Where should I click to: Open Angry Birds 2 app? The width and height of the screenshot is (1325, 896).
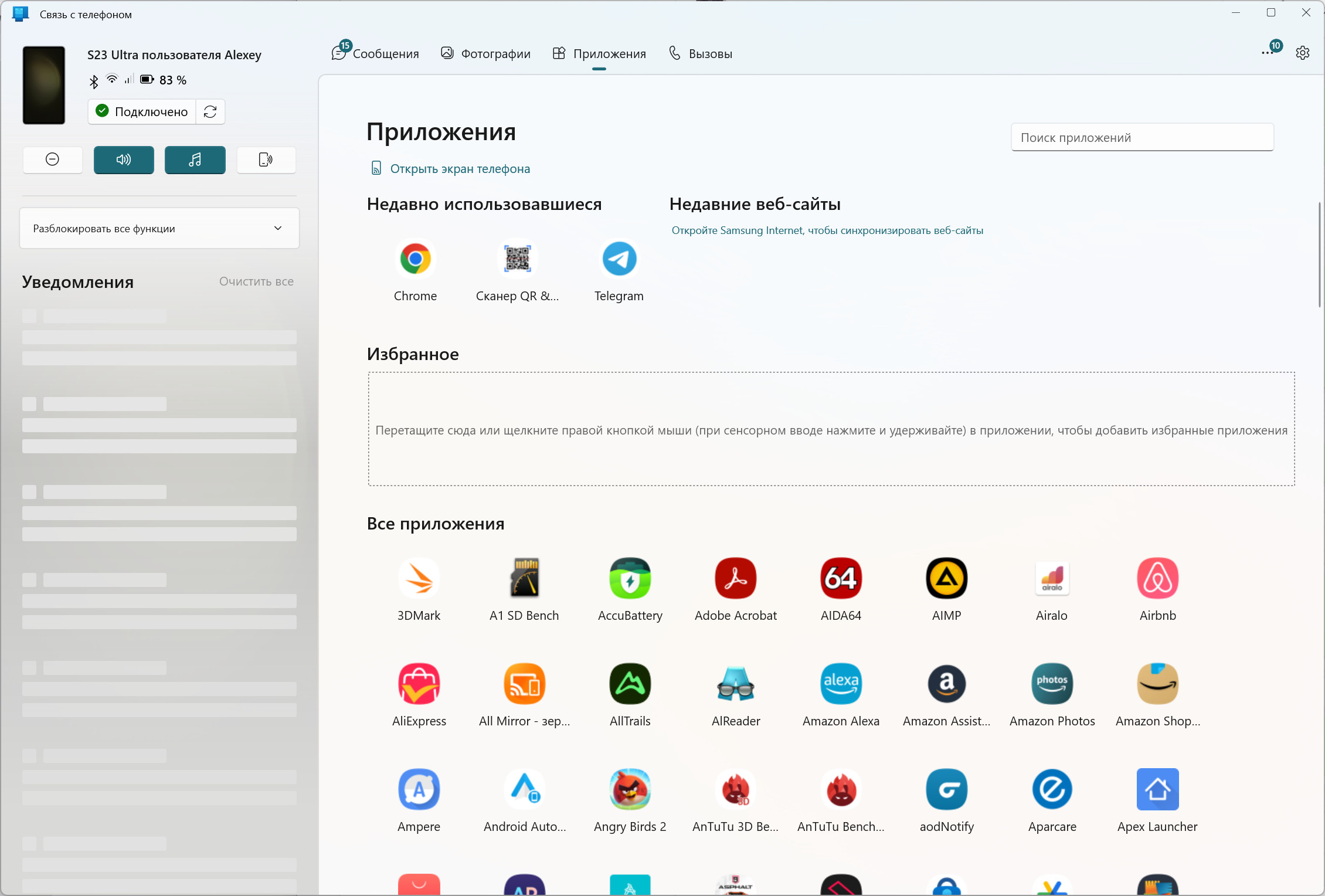click(x=630, y=790)
